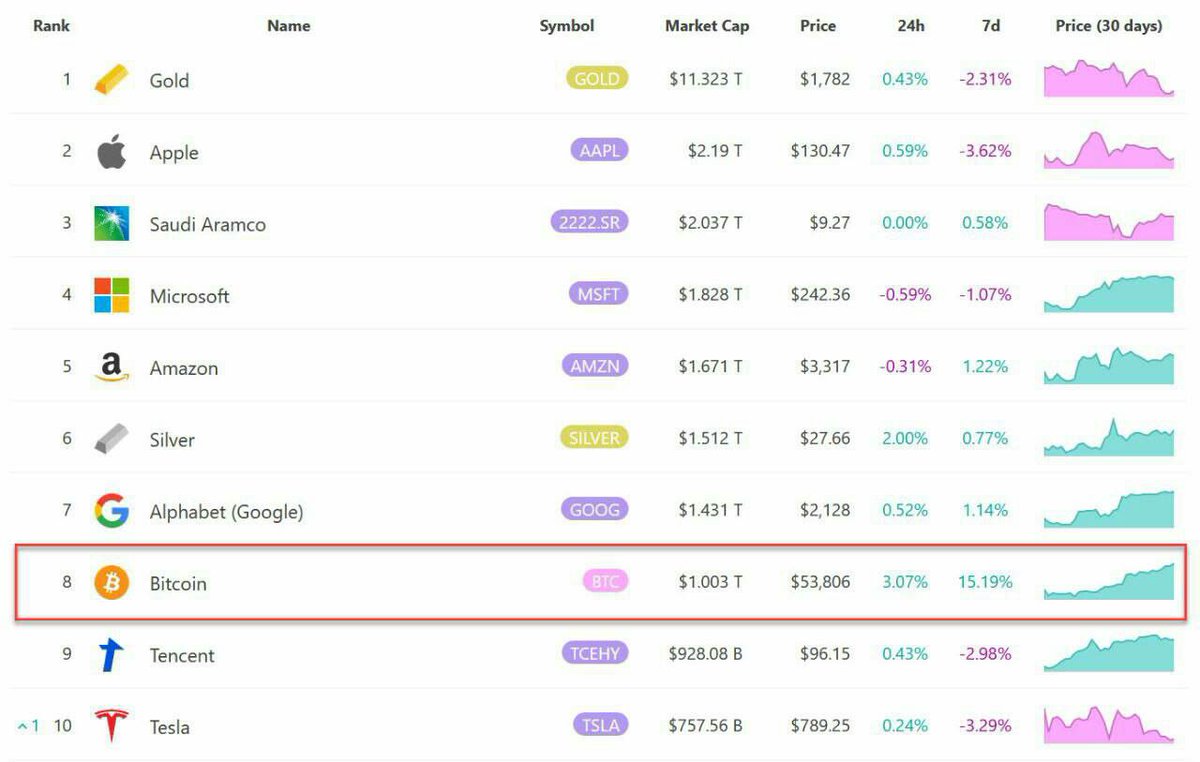Sort by 24h column header

(911, 26)
